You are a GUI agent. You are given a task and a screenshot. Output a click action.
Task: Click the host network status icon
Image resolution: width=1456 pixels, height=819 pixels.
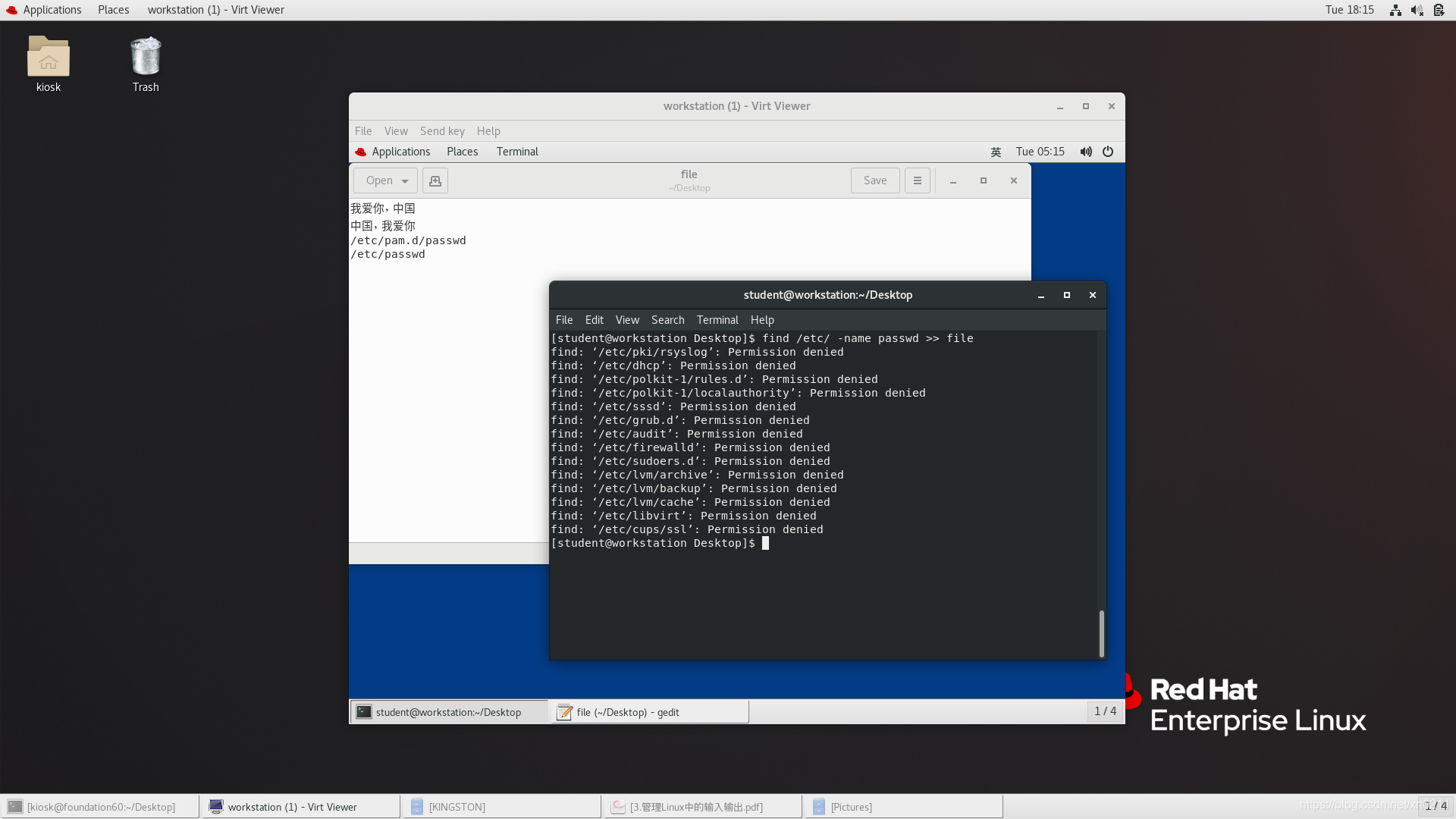click(x=1395, y=10)
